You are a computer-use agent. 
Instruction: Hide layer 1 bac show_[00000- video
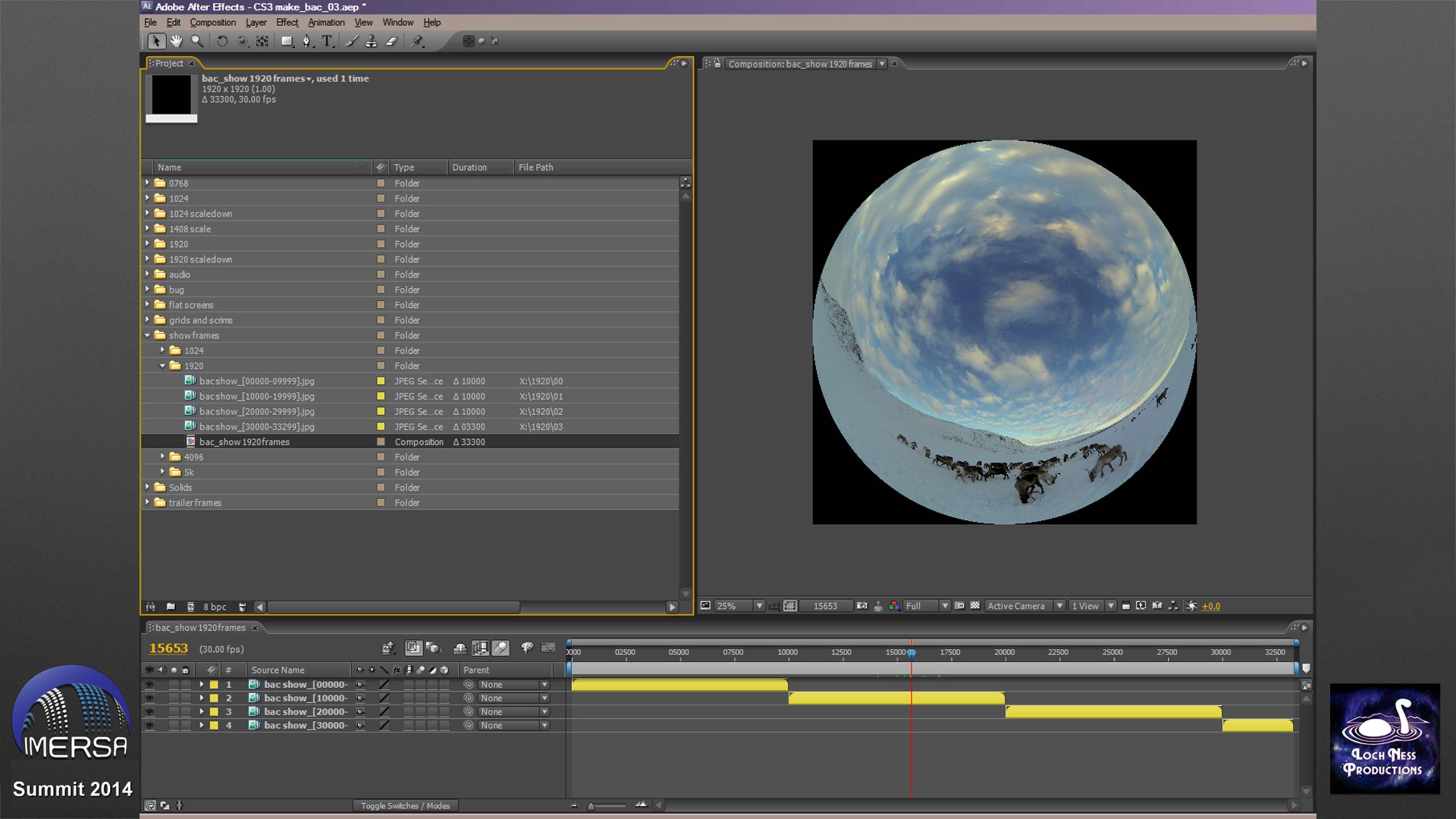click(150, 684)
